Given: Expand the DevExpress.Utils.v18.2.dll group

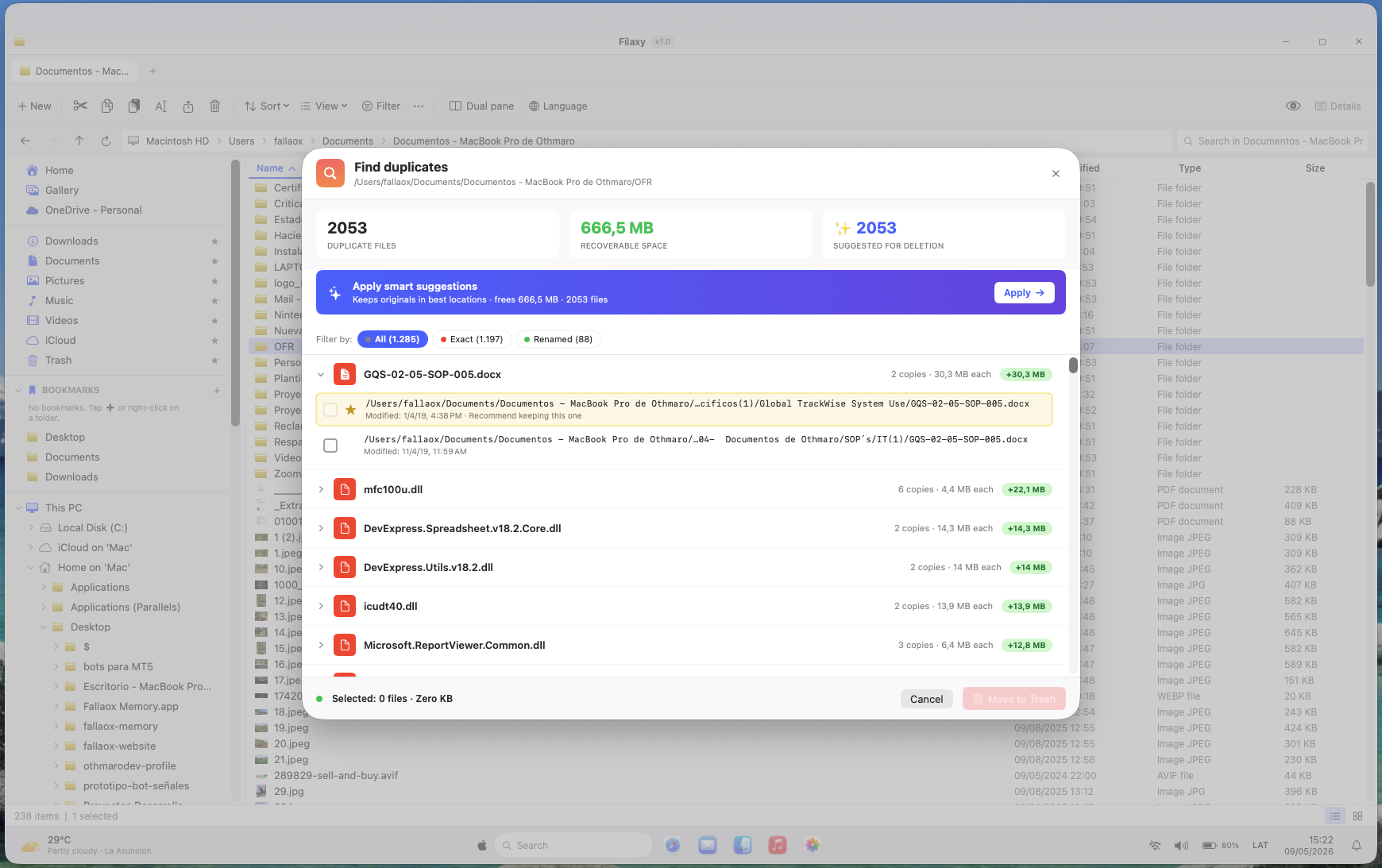Looking at the screenshot, I should (x=321, y=567).
